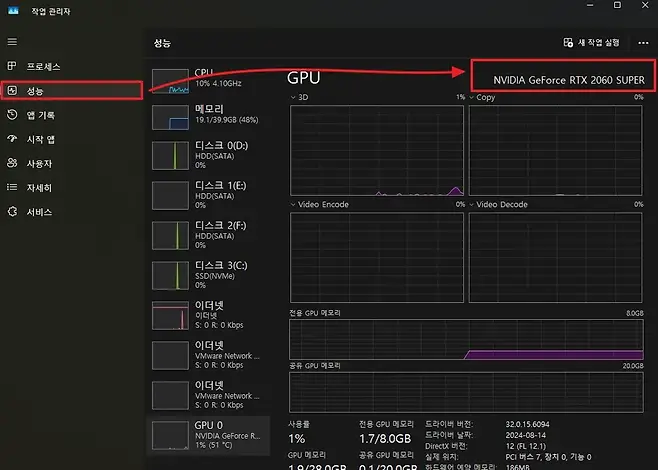Viewport: 658px width, 470px height.
Task: Click the 20.0GB shared memory scale label
Action: (x=633, y=366)
